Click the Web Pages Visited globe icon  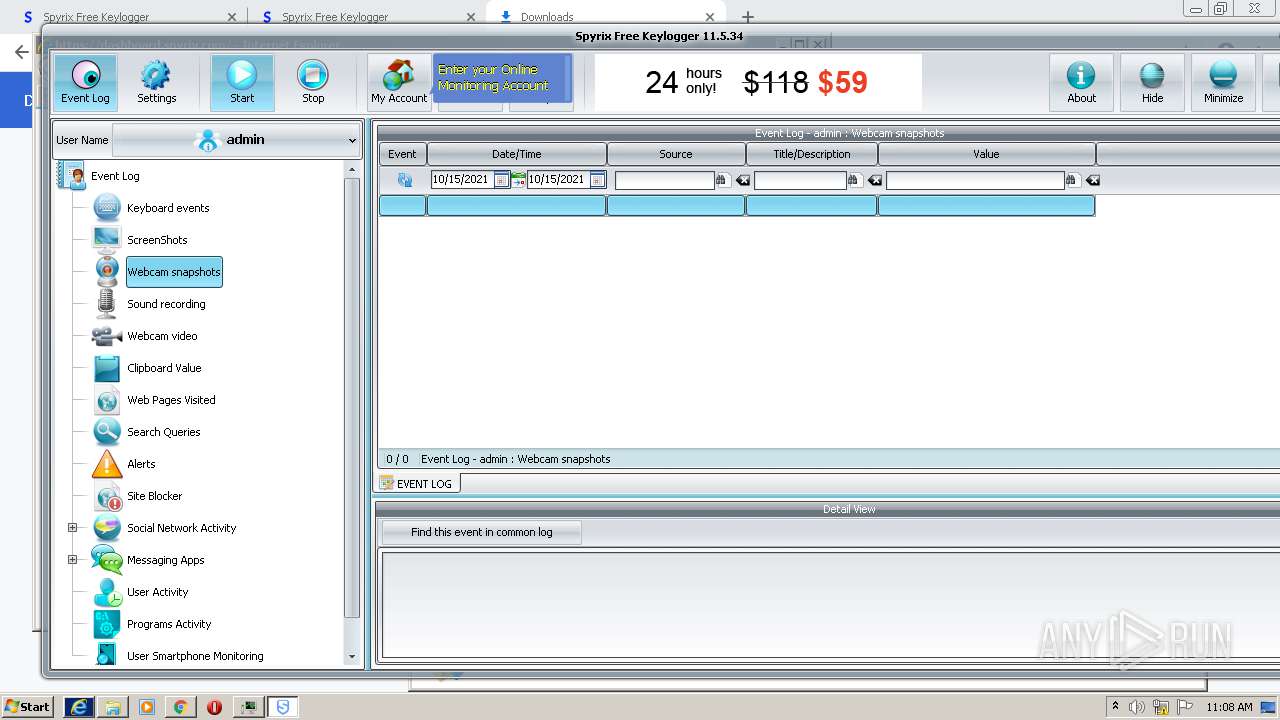pyautogui.click(x=107, y=400)
